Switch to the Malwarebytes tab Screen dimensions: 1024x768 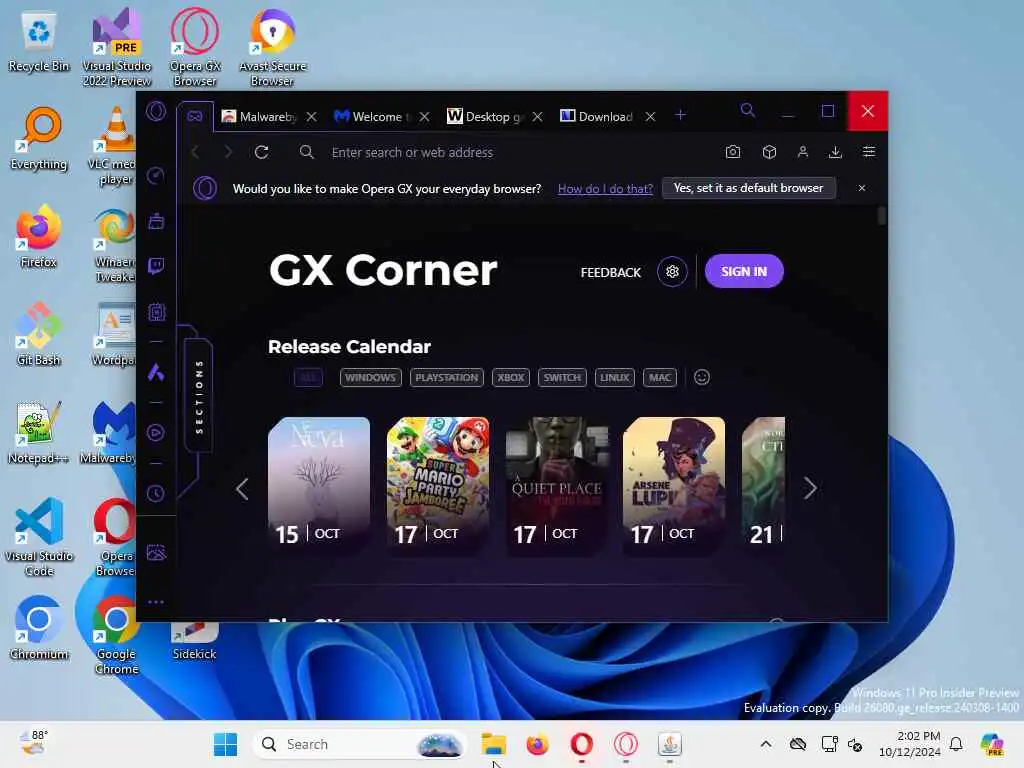(259, 116)
